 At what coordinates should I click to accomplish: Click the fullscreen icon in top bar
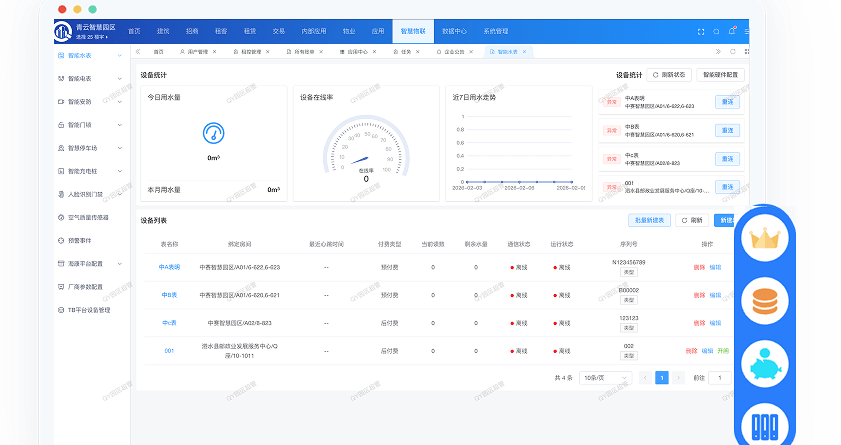pos(700,32)
